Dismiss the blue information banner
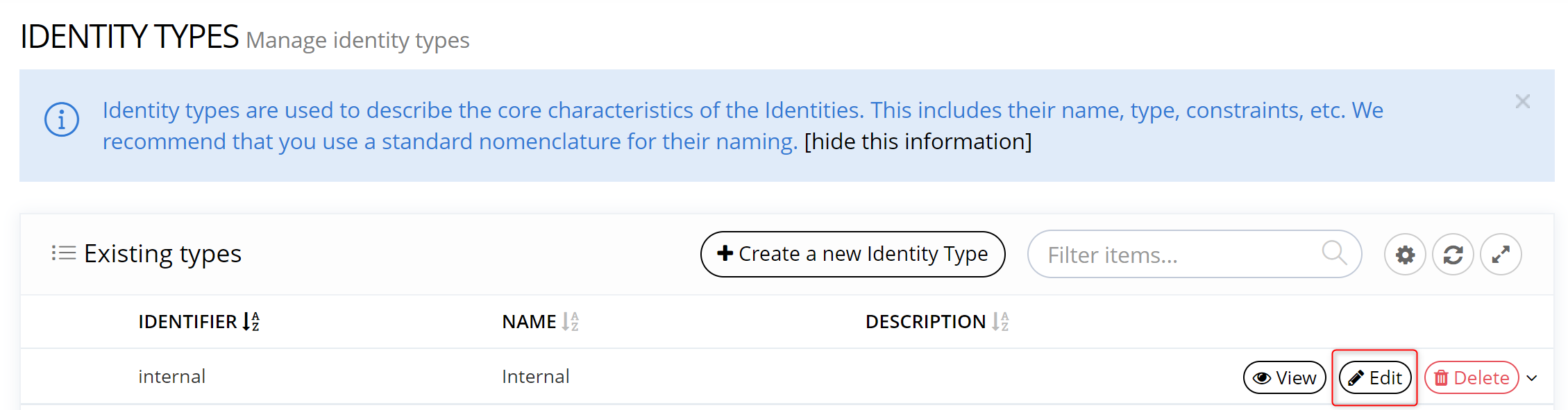 [1522, 102]
